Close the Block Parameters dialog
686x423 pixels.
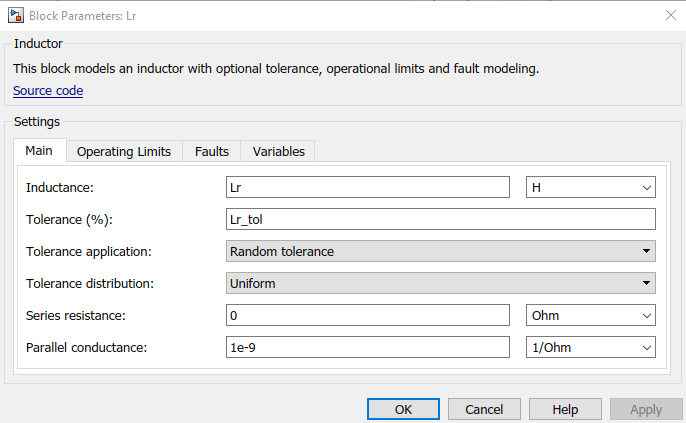point(668,14)
